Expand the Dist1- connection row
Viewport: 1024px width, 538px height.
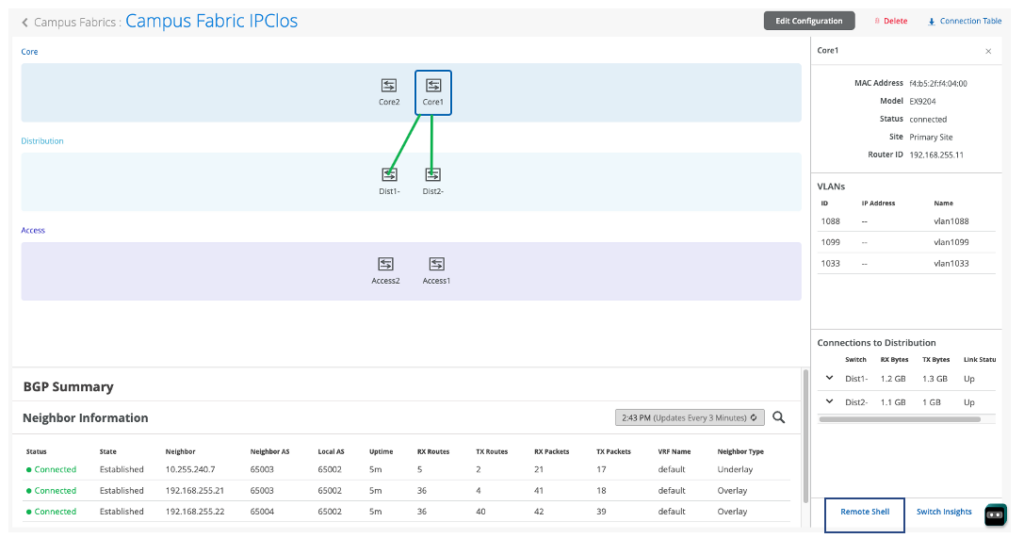click(829, 378)
